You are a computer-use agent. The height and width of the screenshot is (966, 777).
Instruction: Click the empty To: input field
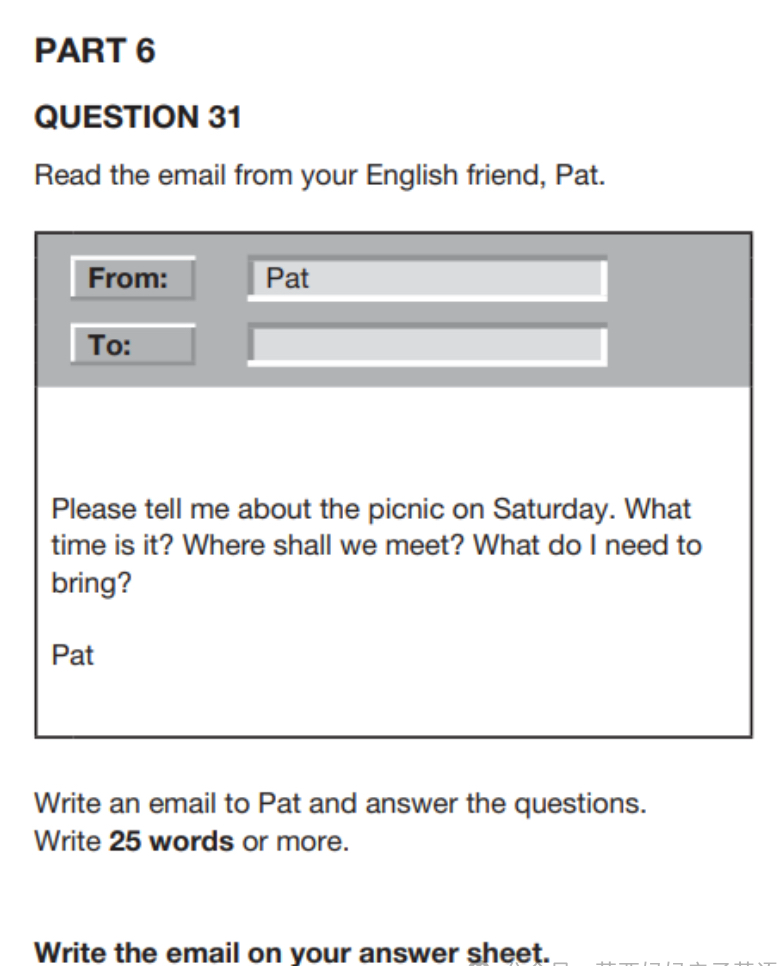pyautogui.click(x=427, y=345)
